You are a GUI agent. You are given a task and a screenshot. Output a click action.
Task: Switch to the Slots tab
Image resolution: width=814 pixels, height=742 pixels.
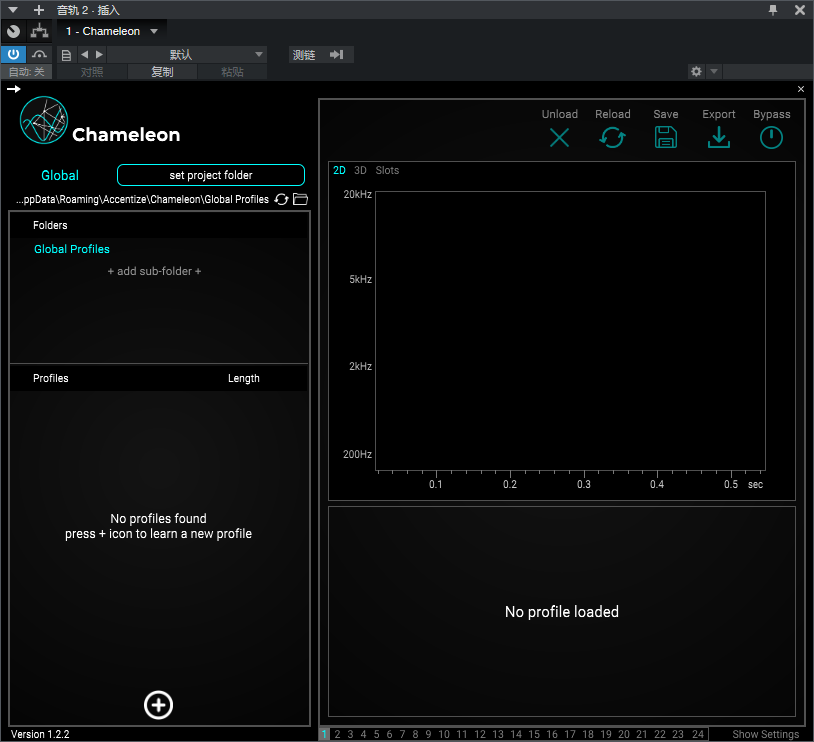tap(387, 170)
